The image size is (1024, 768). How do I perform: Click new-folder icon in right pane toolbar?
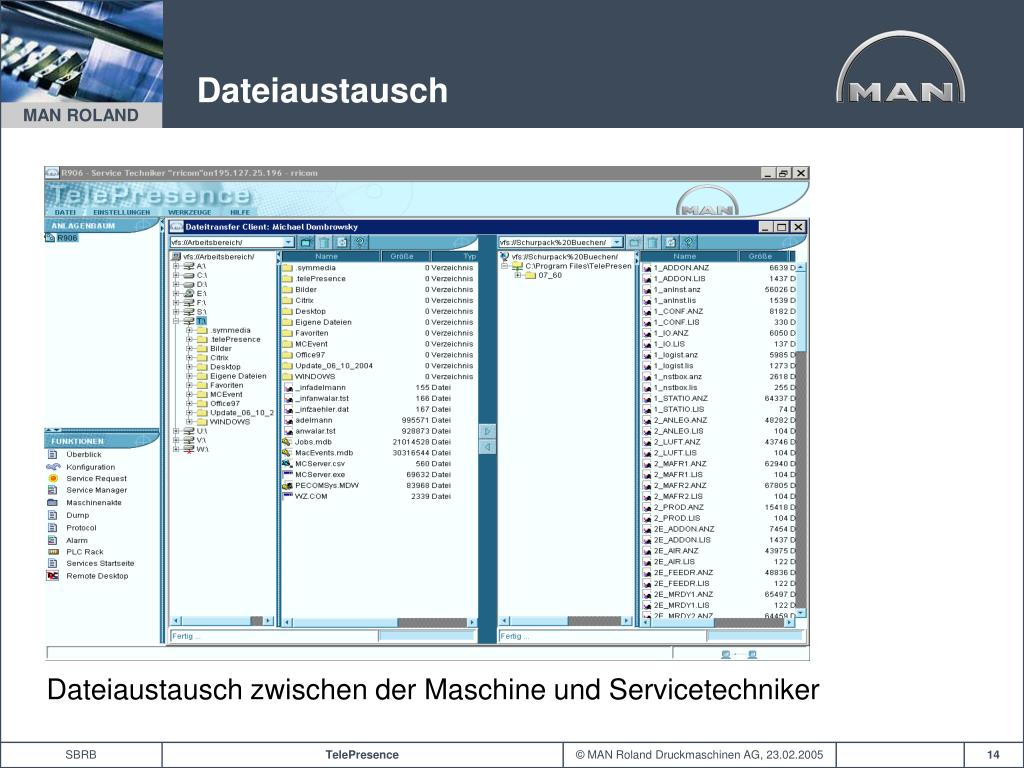[x=635, y=242]
